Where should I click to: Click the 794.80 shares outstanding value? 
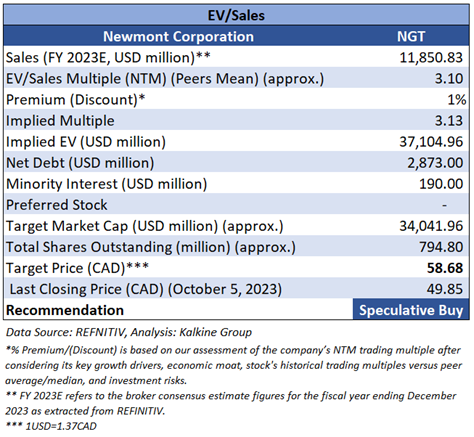coord(441,247)
